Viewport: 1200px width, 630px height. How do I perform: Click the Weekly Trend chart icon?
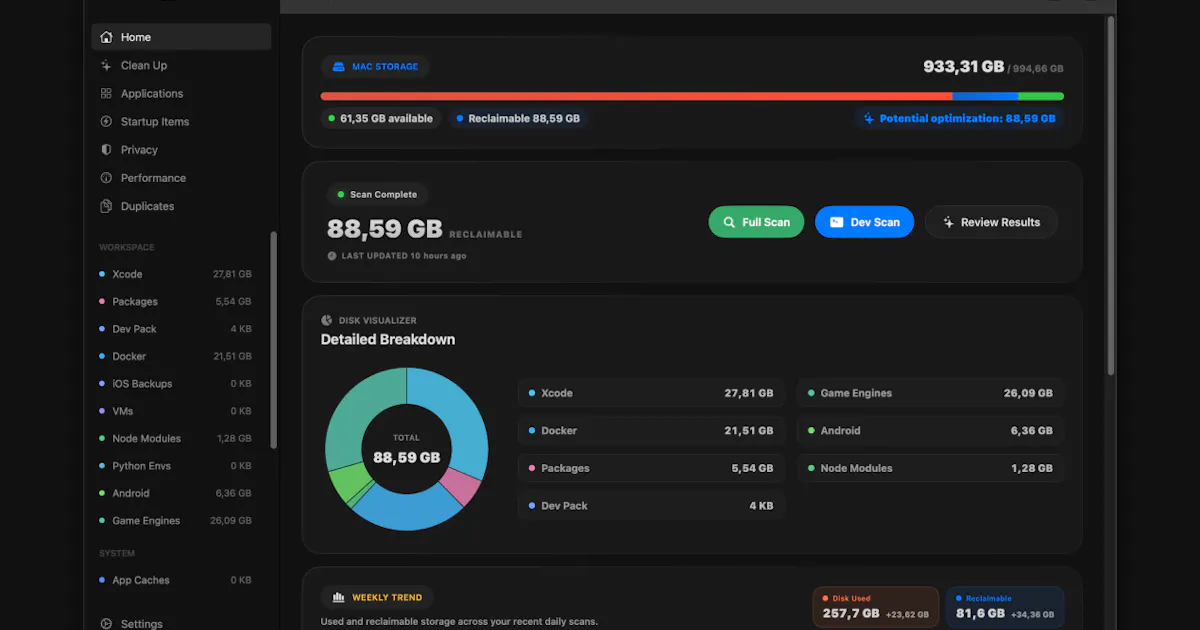tap(338, 597)
